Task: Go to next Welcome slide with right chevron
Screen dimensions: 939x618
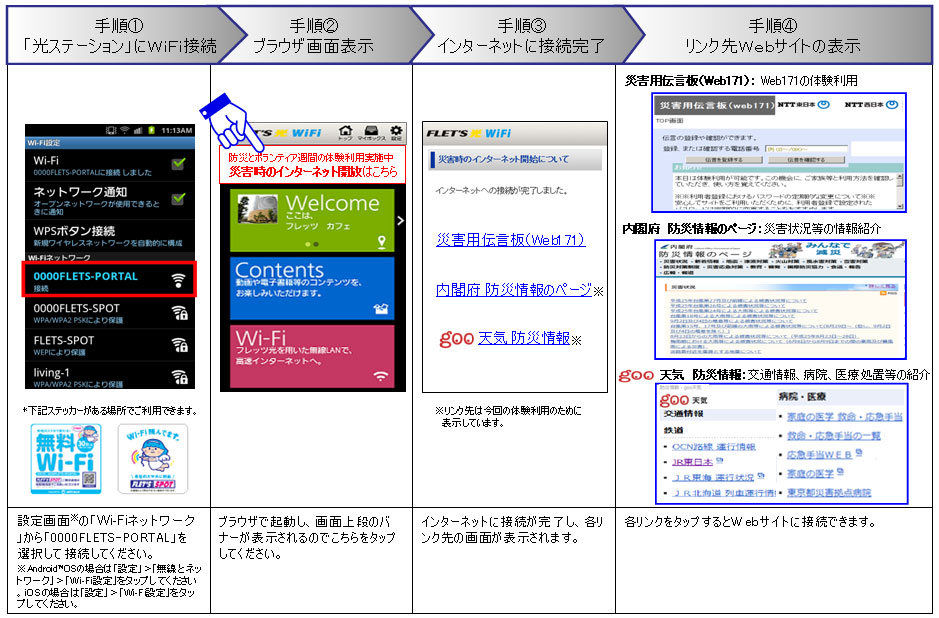Action: 400,221
